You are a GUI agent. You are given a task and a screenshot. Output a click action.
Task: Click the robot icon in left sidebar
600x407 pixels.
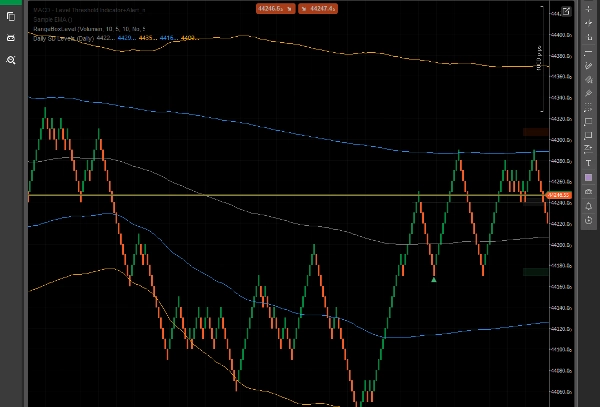(x=11, y=38)
